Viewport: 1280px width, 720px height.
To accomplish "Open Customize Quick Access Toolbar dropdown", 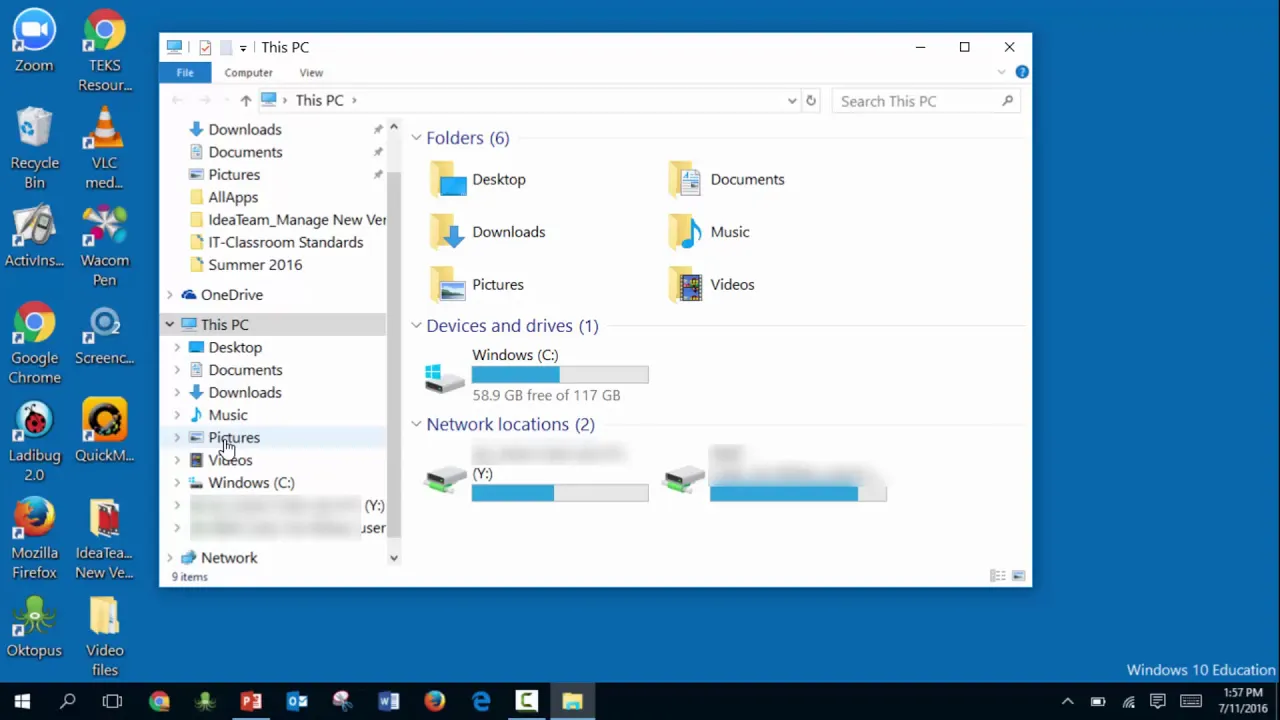I will [x=243, y=48].
